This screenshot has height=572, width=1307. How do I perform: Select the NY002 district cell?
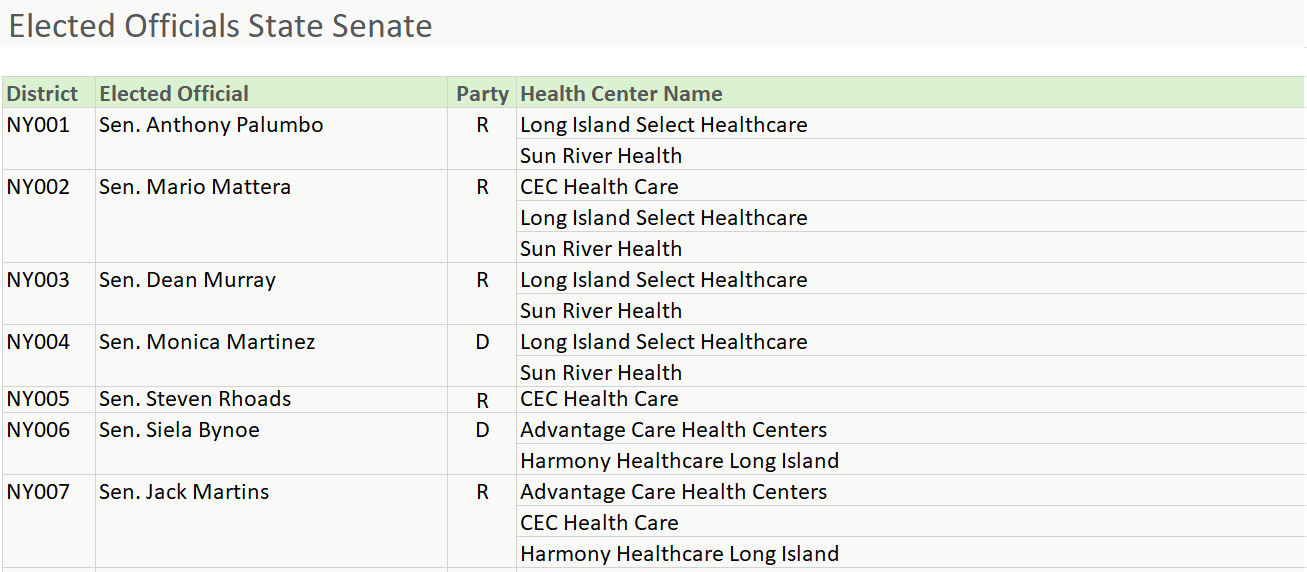(38, 187)
